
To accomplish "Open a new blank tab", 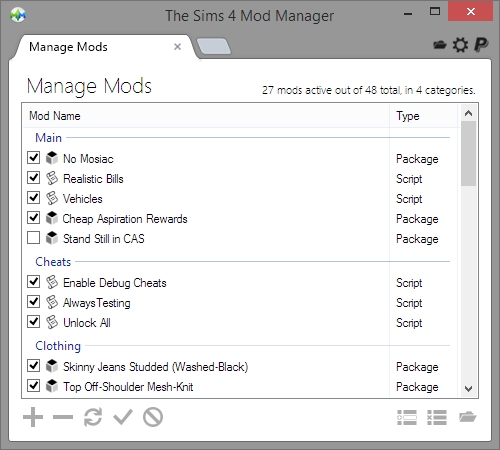I will [214, 46].
